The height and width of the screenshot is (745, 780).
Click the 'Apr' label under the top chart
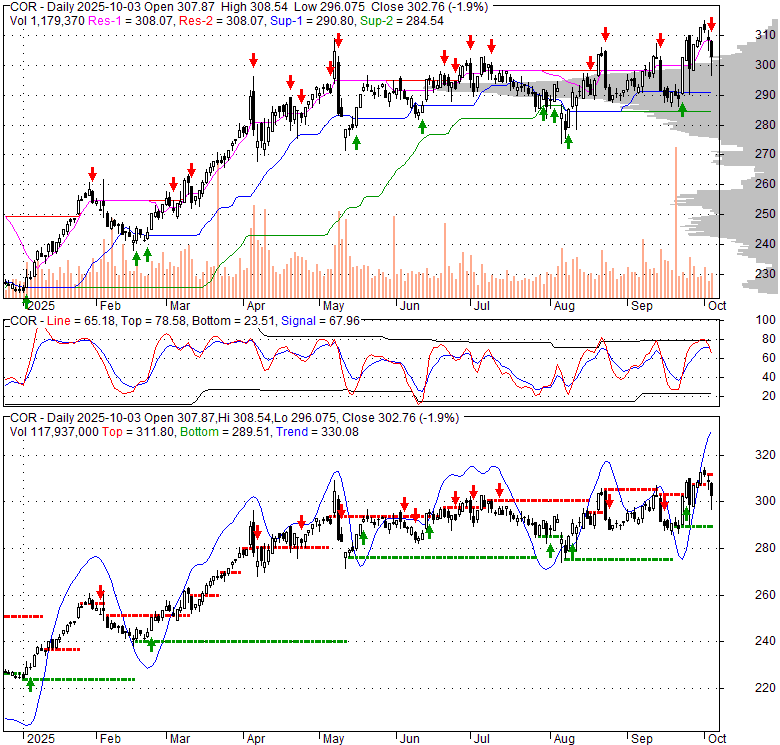tap(256, 306)
